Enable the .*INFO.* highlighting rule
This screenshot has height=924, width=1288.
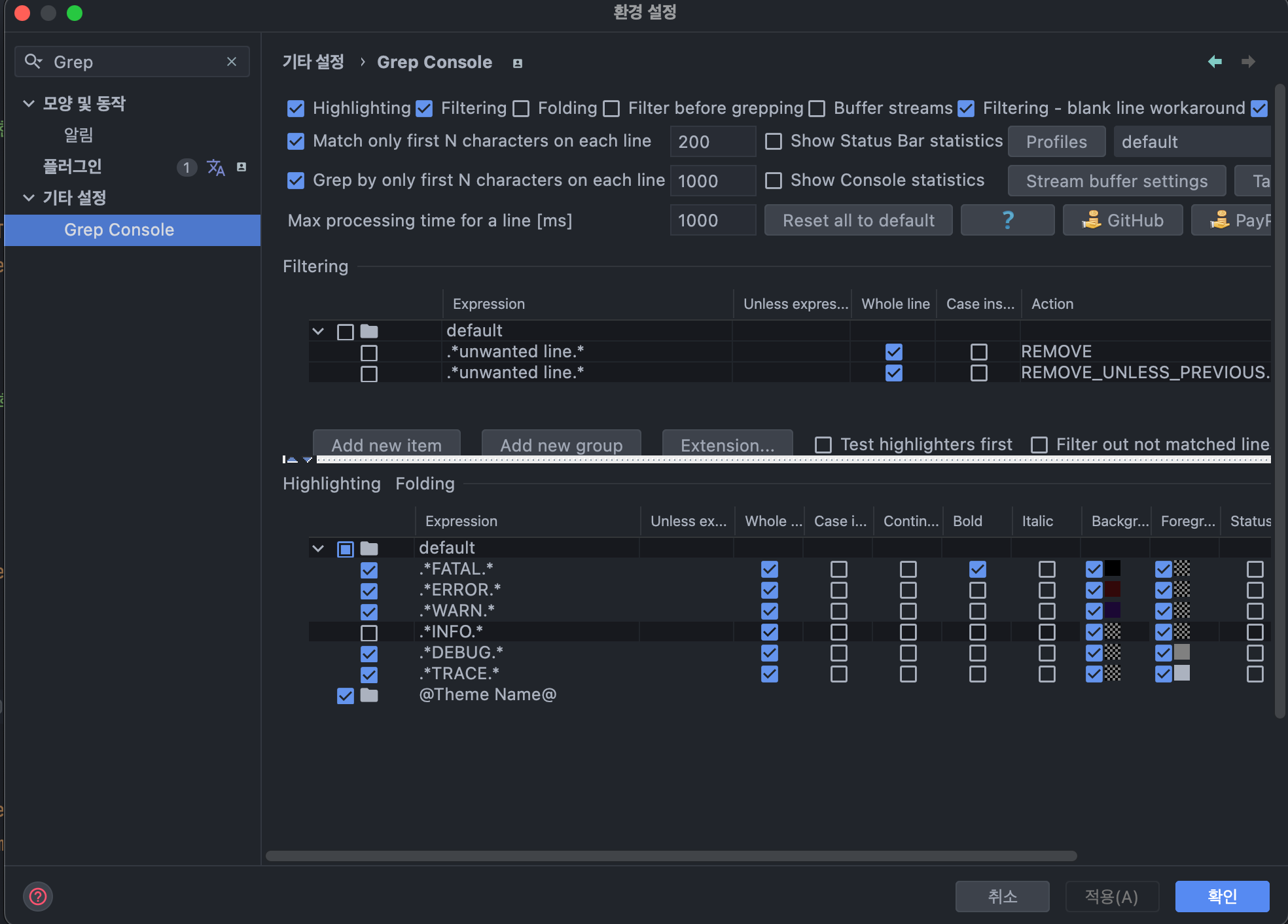click(369, 633)
